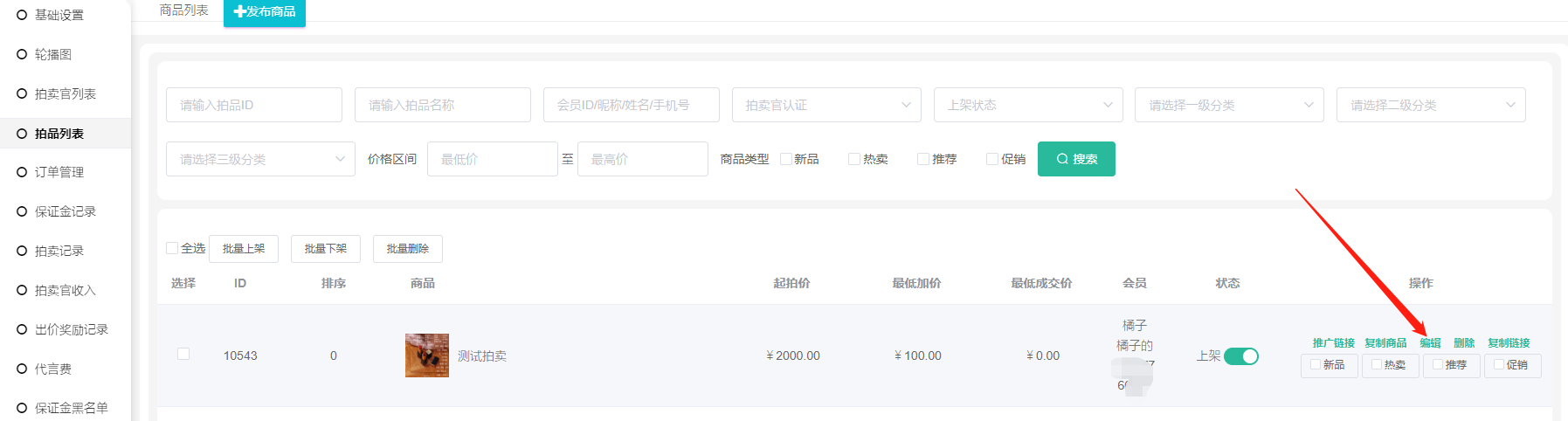This screenshot has height=421, width=1568.
Task: Open the 拍卖官认证 dropdown
Action: pyautogui.click(x=825, y=105)
